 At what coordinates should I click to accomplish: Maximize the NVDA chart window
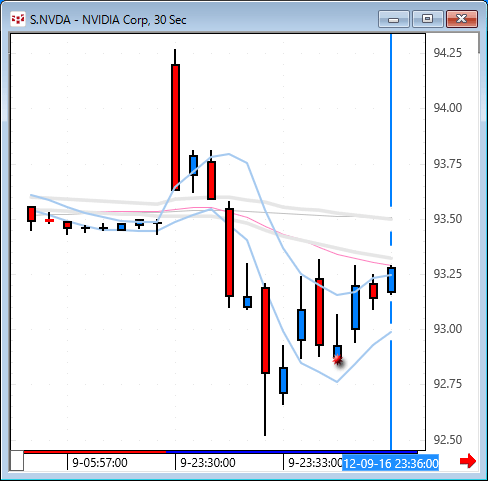click(428, 19)
